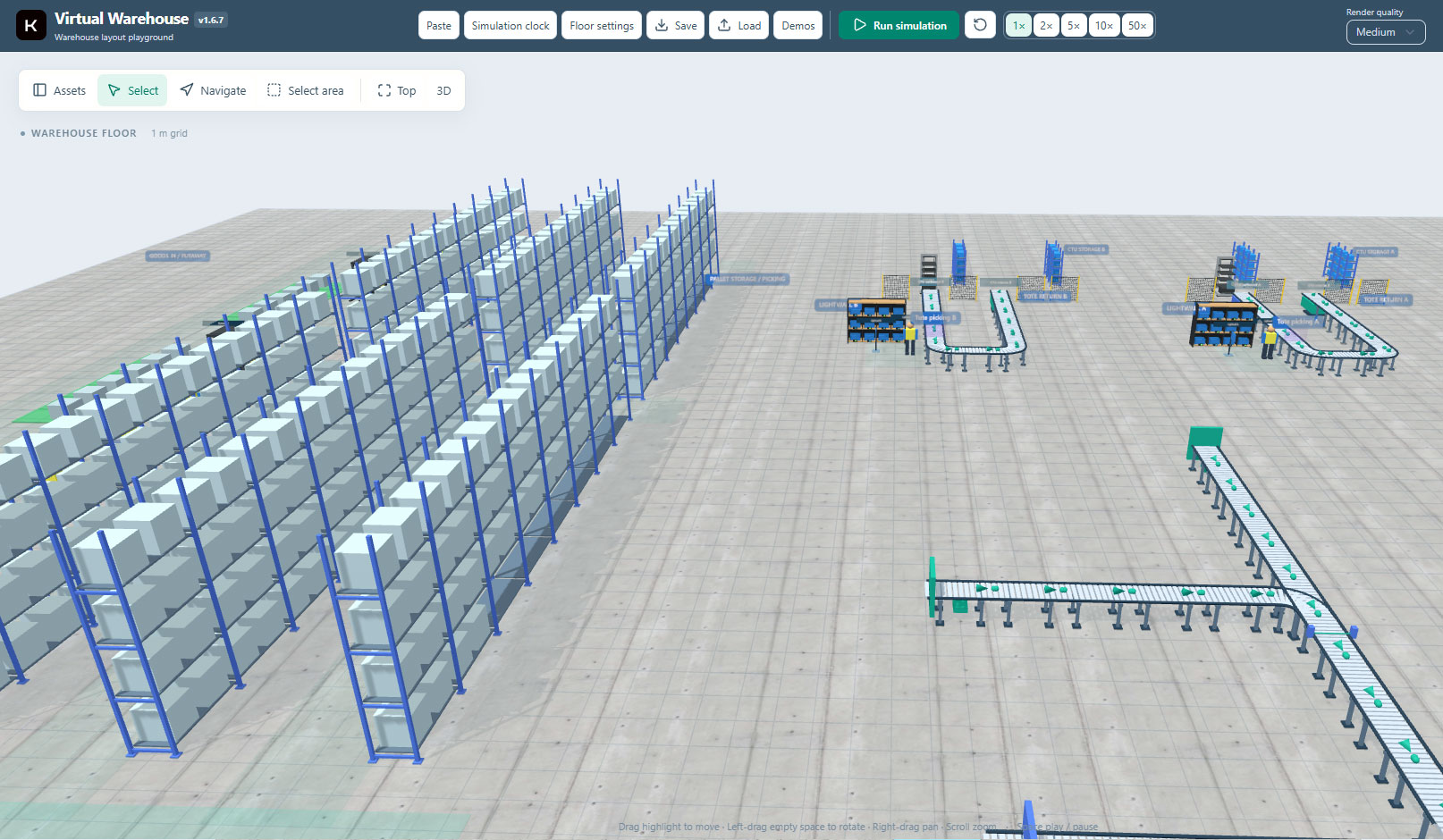Screen dimensions: 1443x840
Task: Click the Tote picking B label
Action: coord(935,317)
